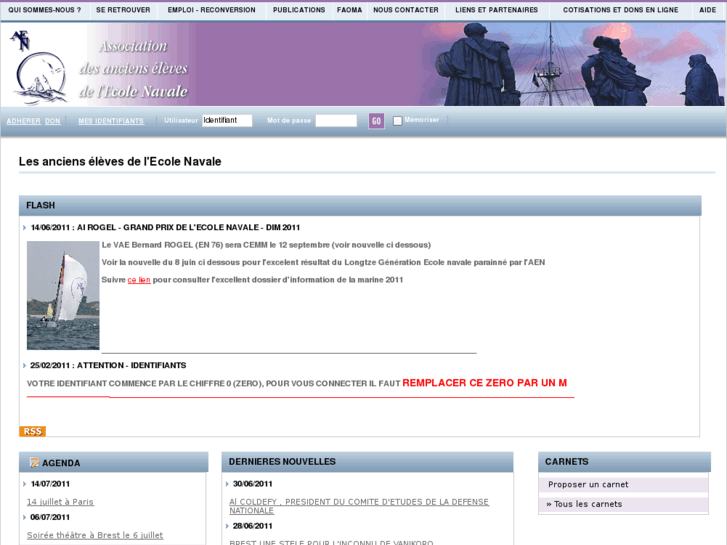Click the ADHERER link
Viewport: 727px width, 545px height.
(x=24, y=121)
